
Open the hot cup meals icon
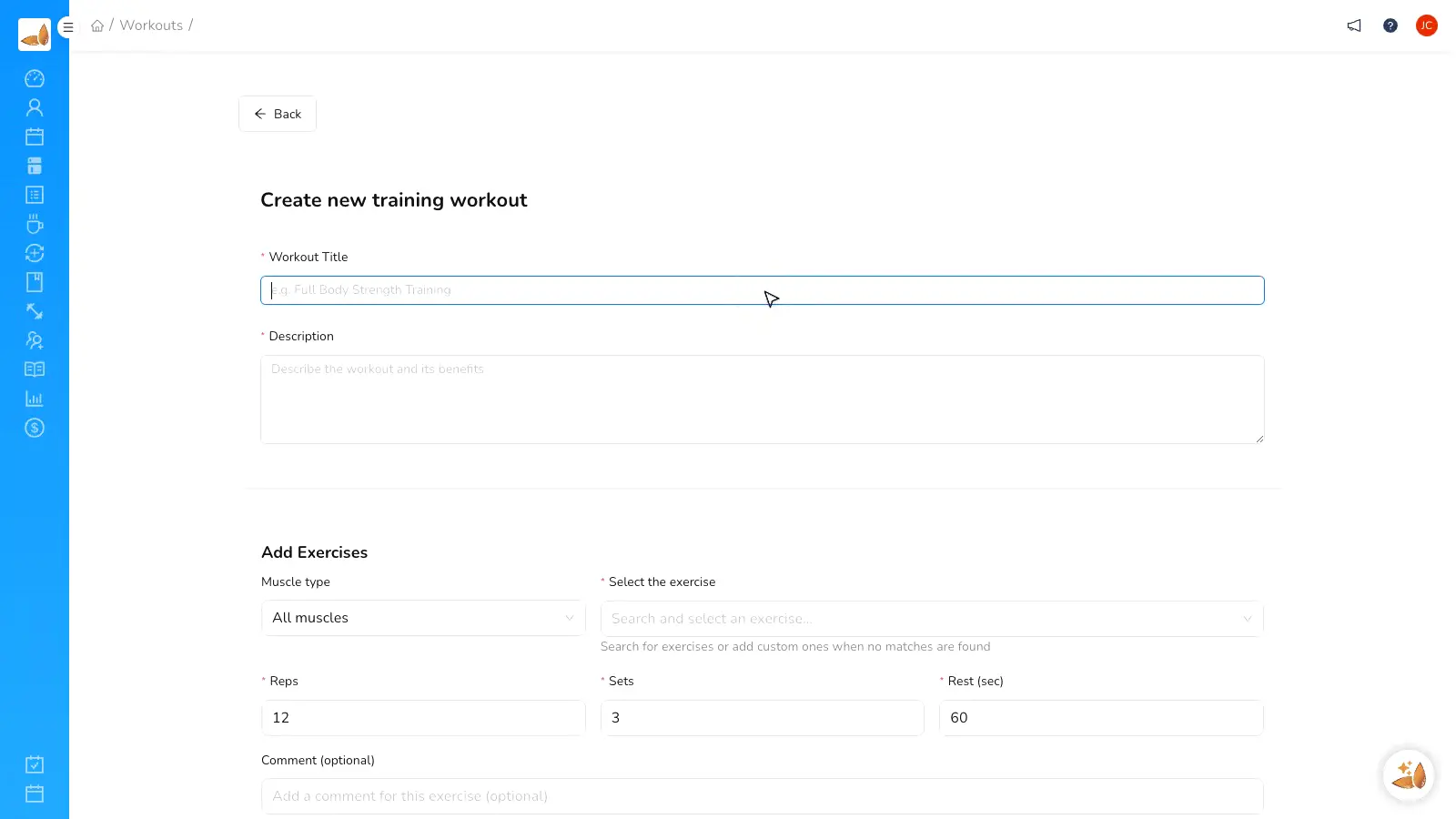point(35,224)
